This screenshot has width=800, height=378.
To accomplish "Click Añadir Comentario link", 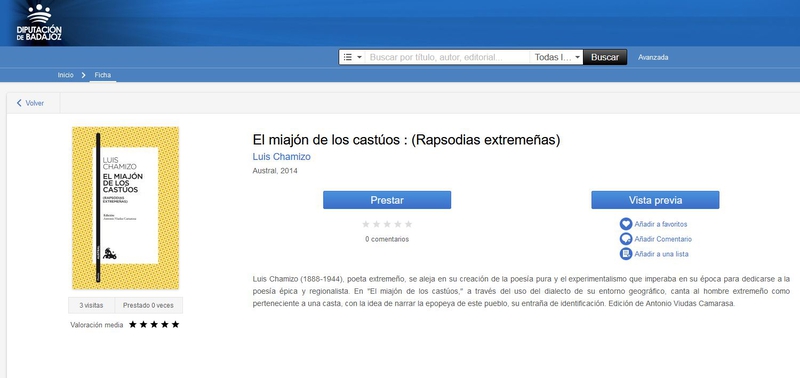I will 663,239.
